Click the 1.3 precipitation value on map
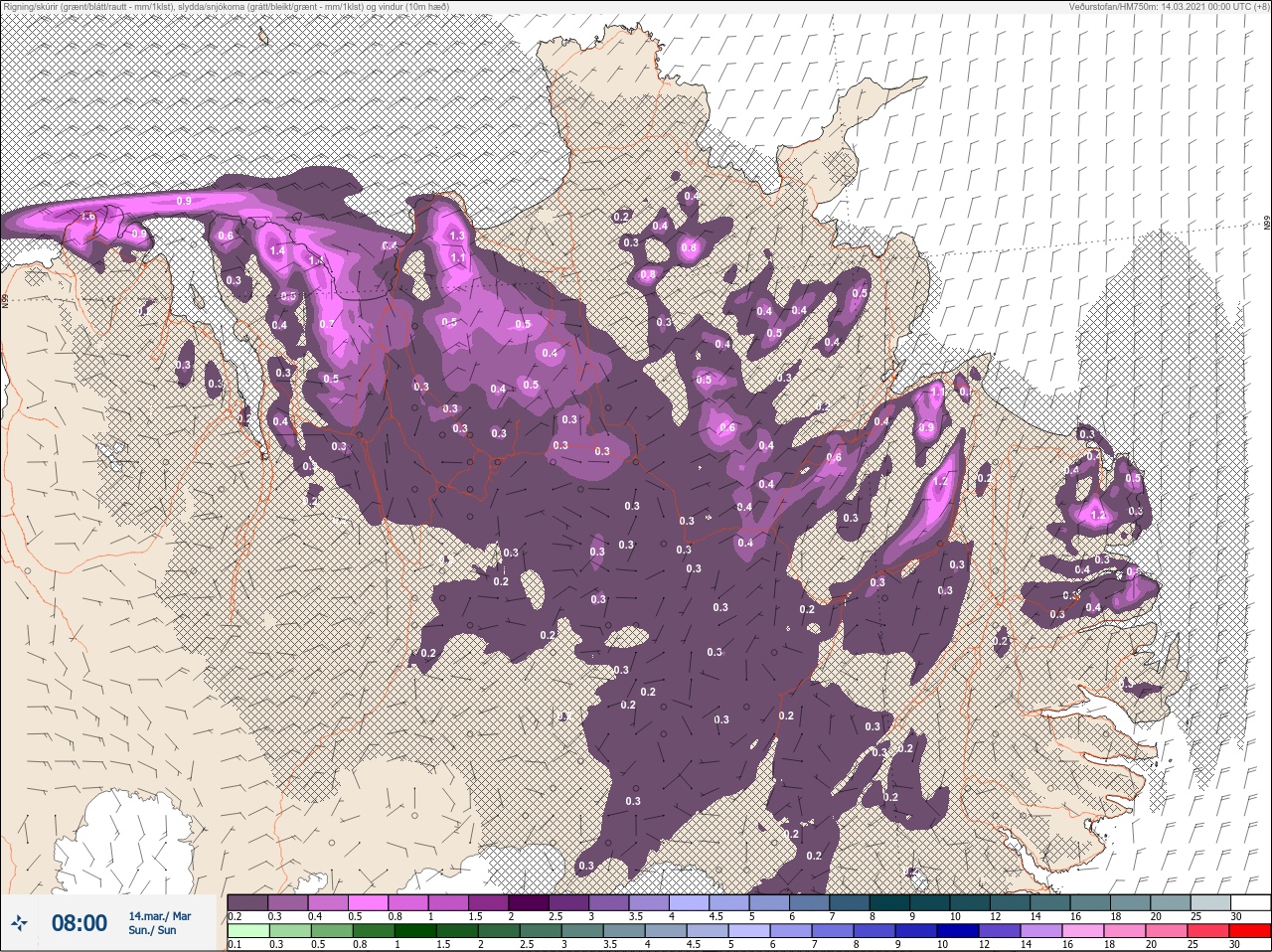The image size is (1272, 952). click(x=457, y=236)
